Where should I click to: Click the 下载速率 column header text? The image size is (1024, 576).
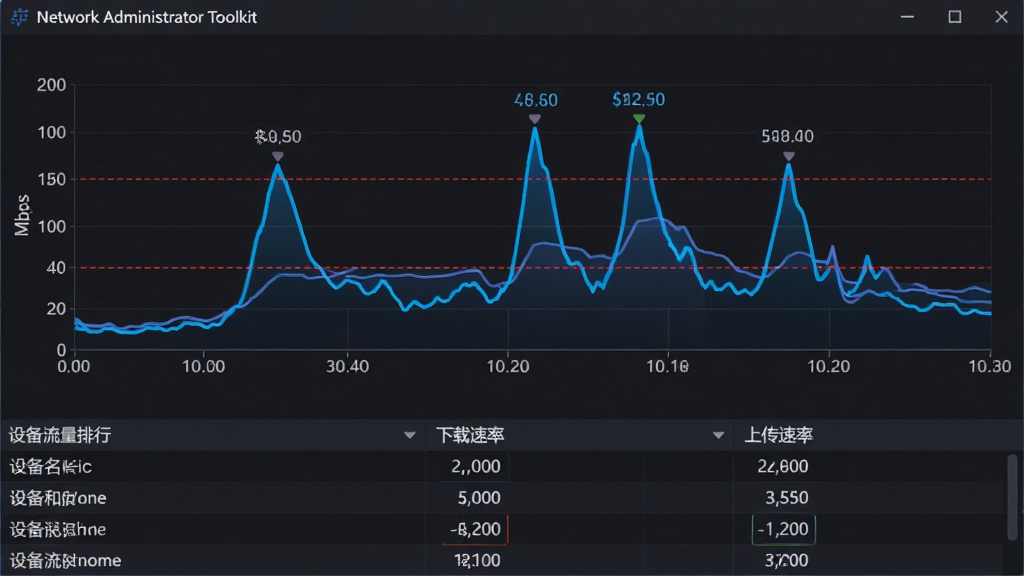click(x=470, y=435)
